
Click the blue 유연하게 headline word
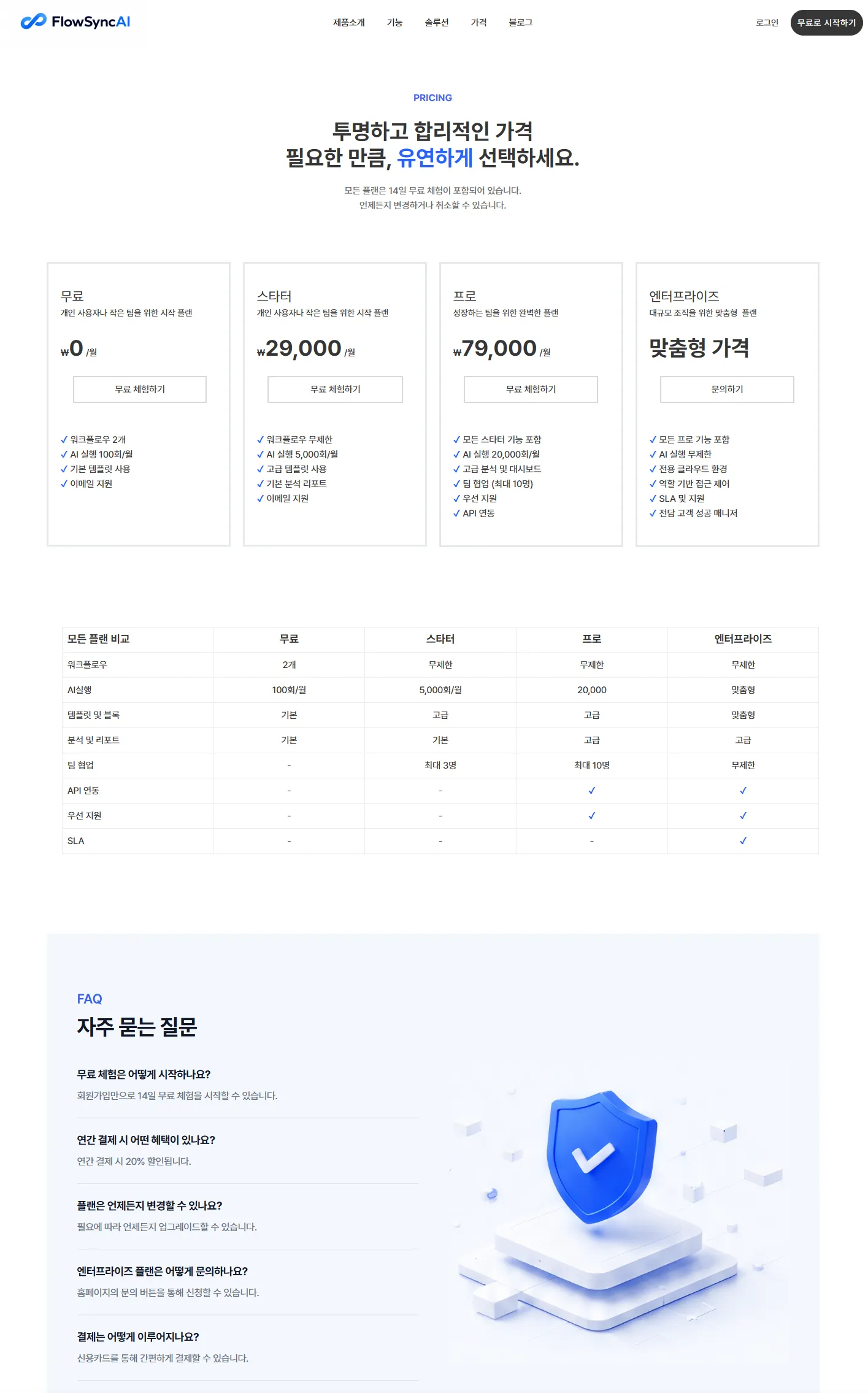(435, 158)
